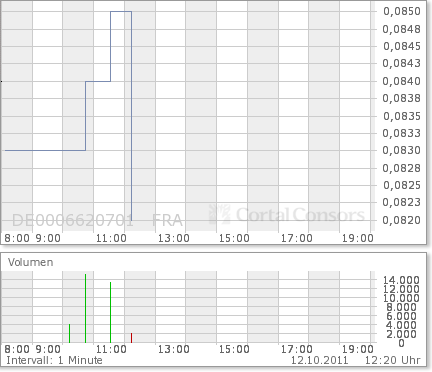Click the 0,0850 price axis label
432x372 pixels.
click(x=402, y=11)
